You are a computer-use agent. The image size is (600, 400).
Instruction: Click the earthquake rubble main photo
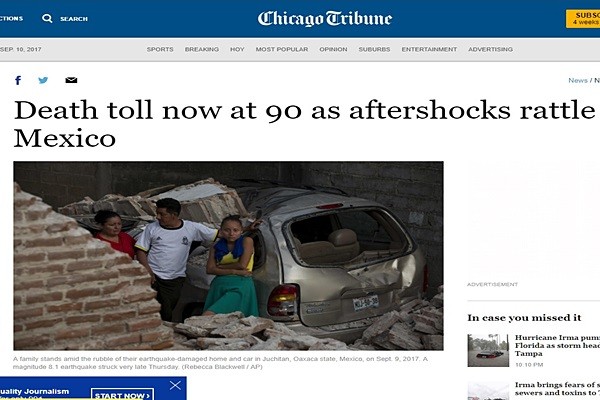pos(228,256)
